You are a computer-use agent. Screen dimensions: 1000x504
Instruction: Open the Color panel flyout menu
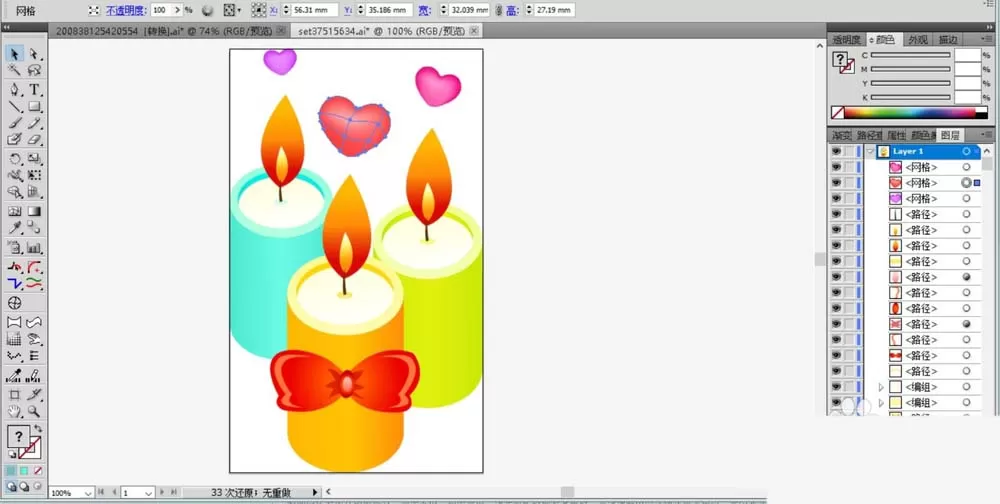[987, 40]
